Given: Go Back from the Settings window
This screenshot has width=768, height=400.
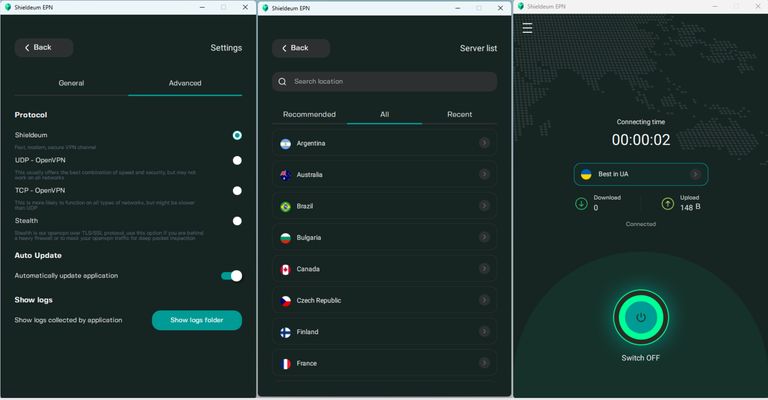Looking at the screenshot, I should [44, 47].
